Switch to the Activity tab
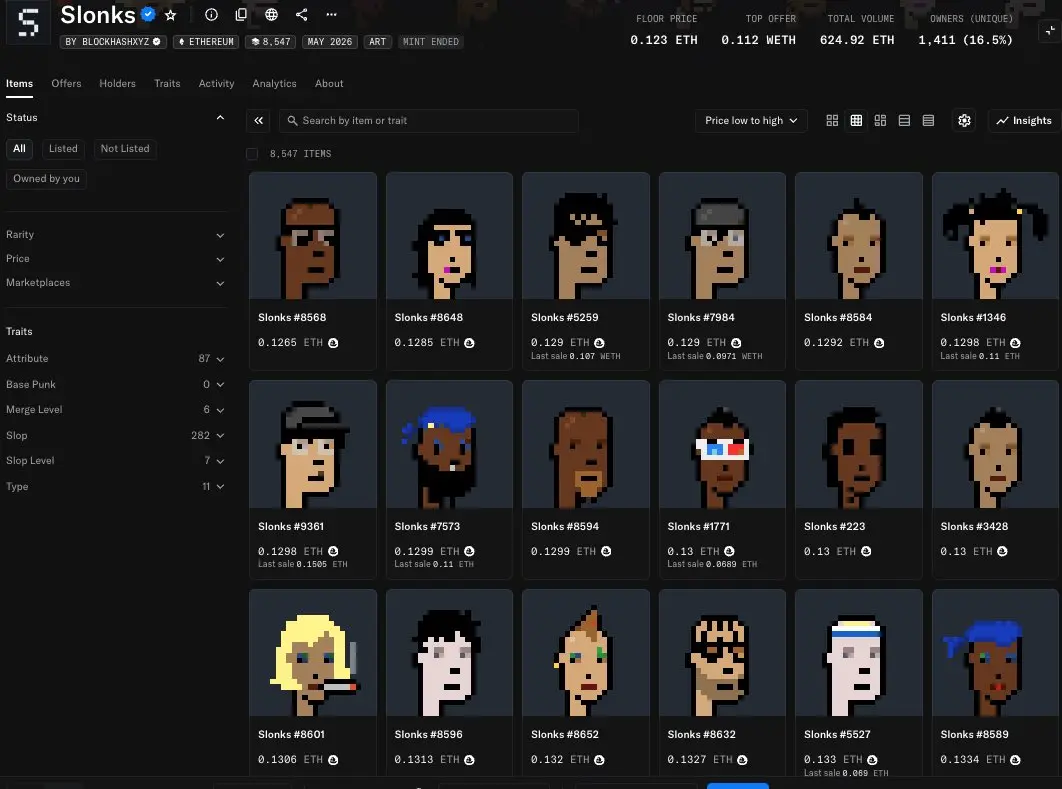The image size is (1062, 789). tap(216, 83)
